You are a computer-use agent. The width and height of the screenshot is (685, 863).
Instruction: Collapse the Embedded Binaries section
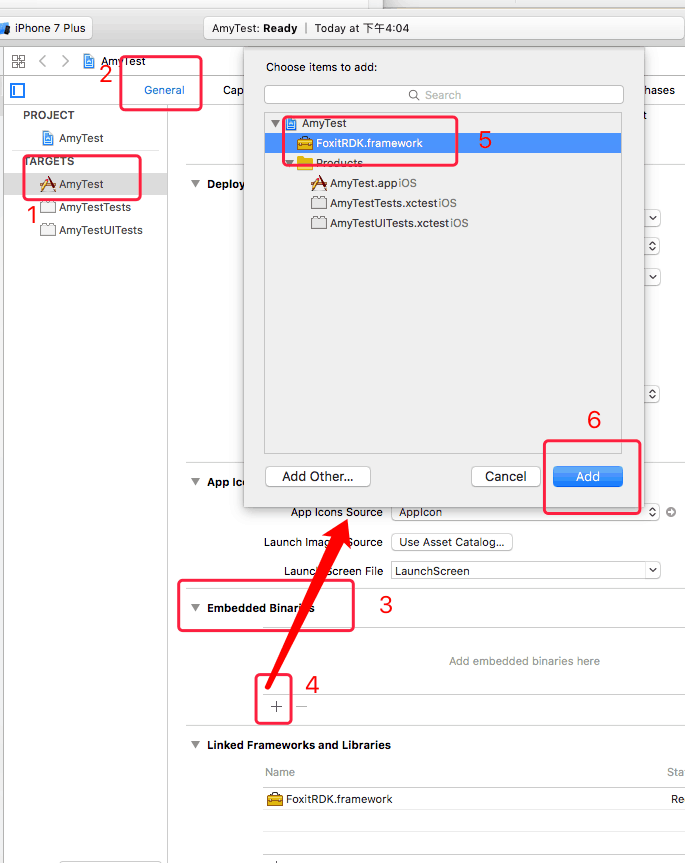tap(195, 608)
